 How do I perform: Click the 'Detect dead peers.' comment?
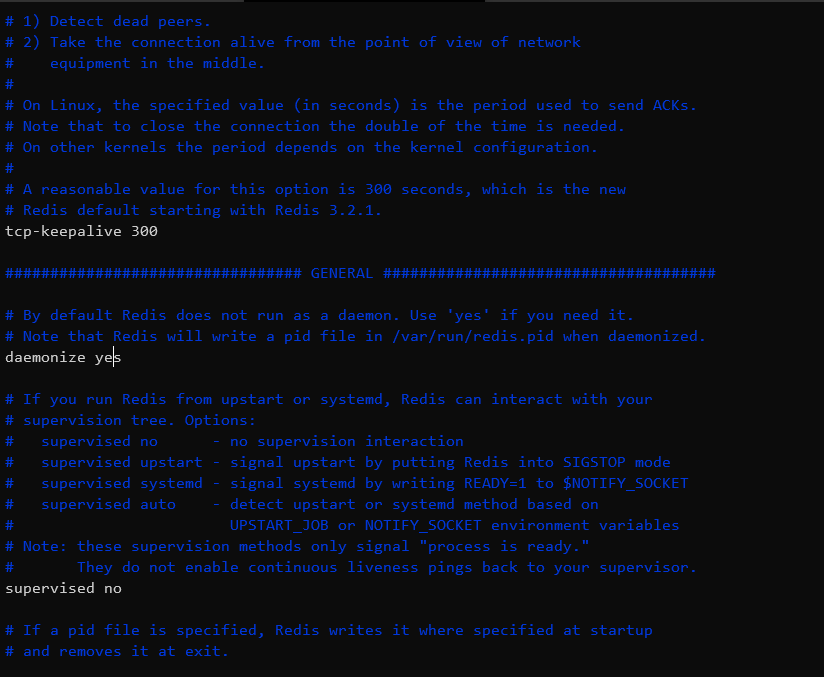(130, 22)
